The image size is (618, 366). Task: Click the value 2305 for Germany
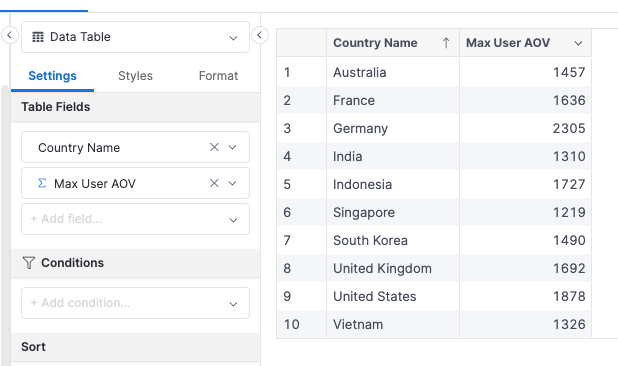click(569, 128)
